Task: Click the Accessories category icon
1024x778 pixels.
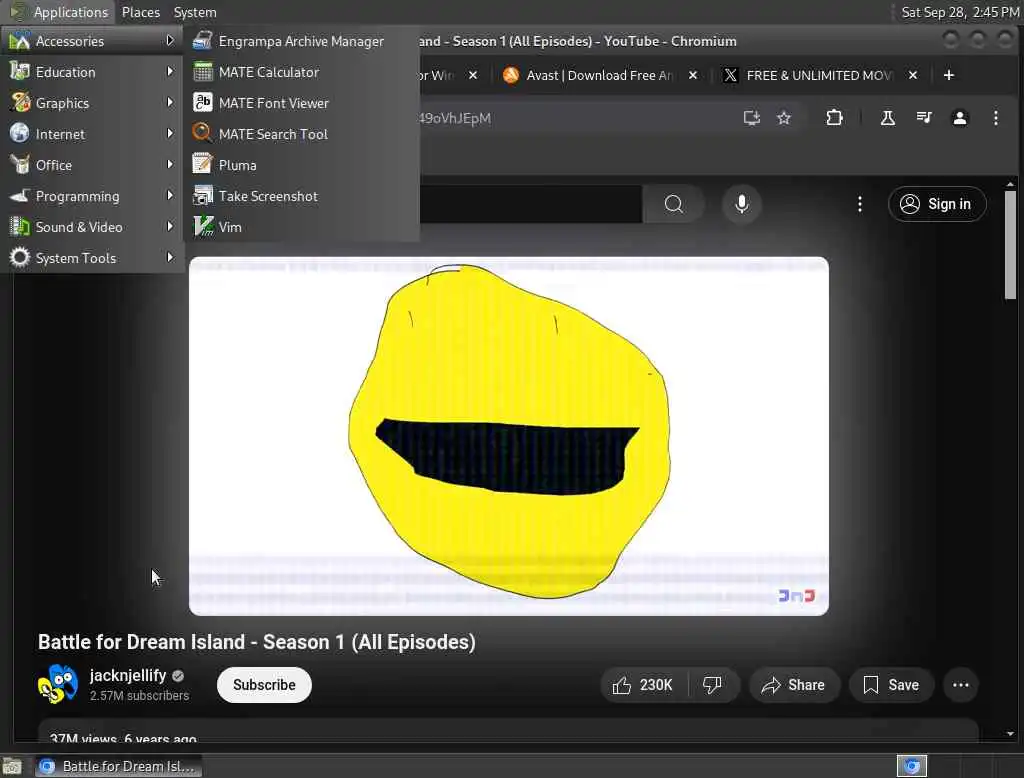Action: tap(20, 41)
